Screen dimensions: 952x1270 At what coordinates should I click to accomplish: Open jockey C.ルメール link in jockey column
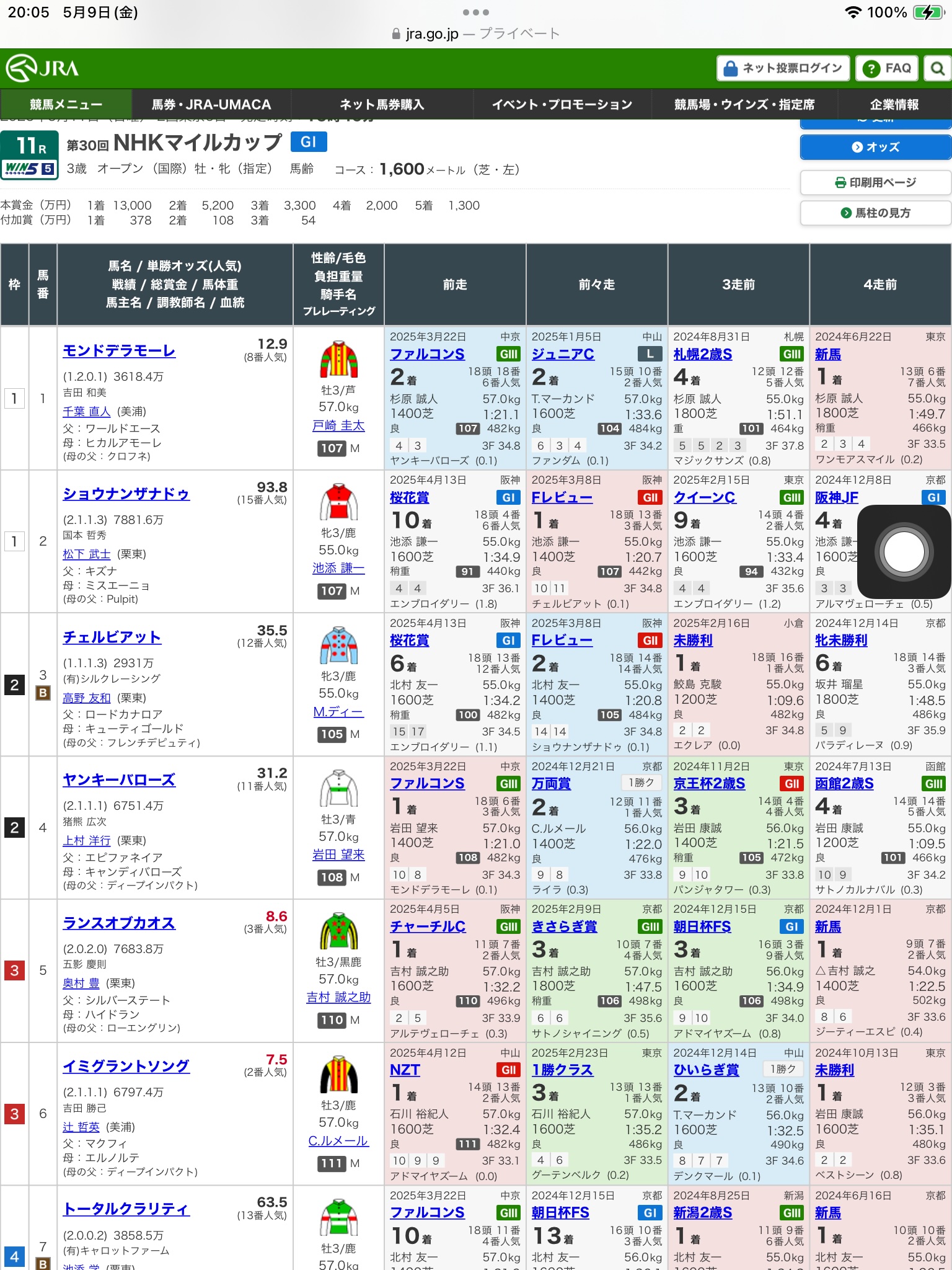click(338, 1141)
